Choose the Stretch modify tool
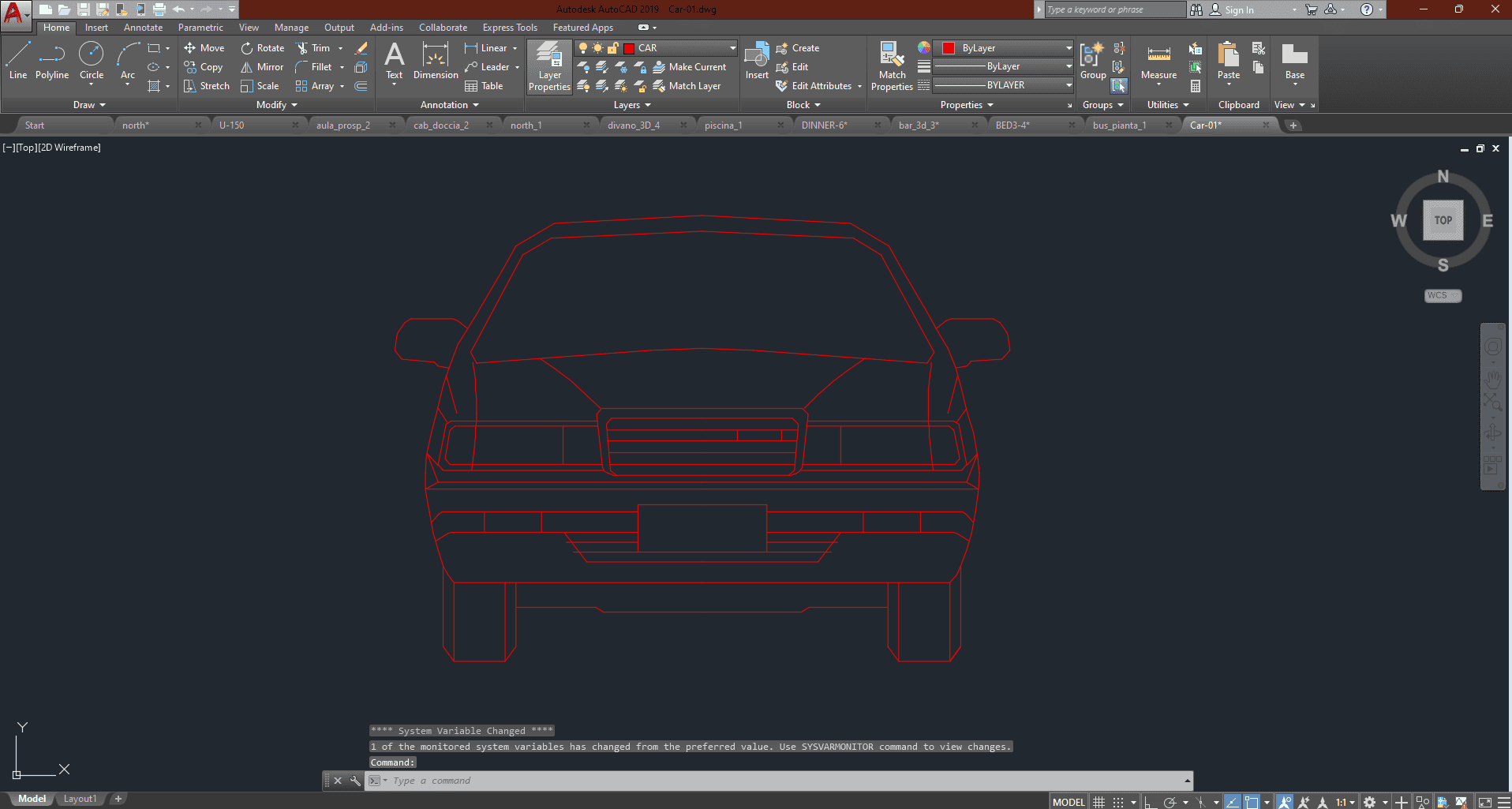Viewport: 1512px width, 809px height. click(x=207, y=86)
